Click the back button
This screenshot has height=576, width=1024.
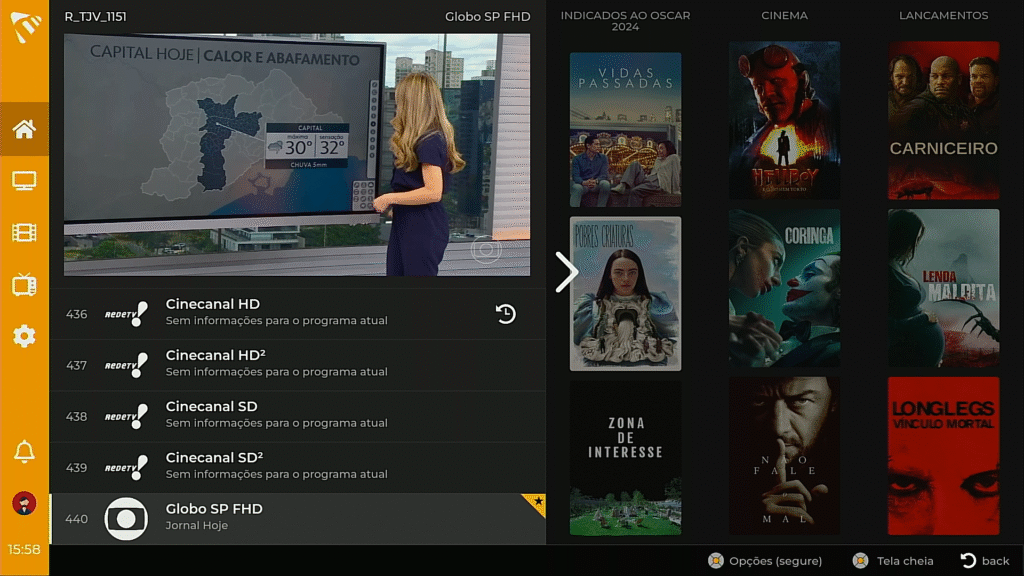pyautogui.click(x=985, y=561)
